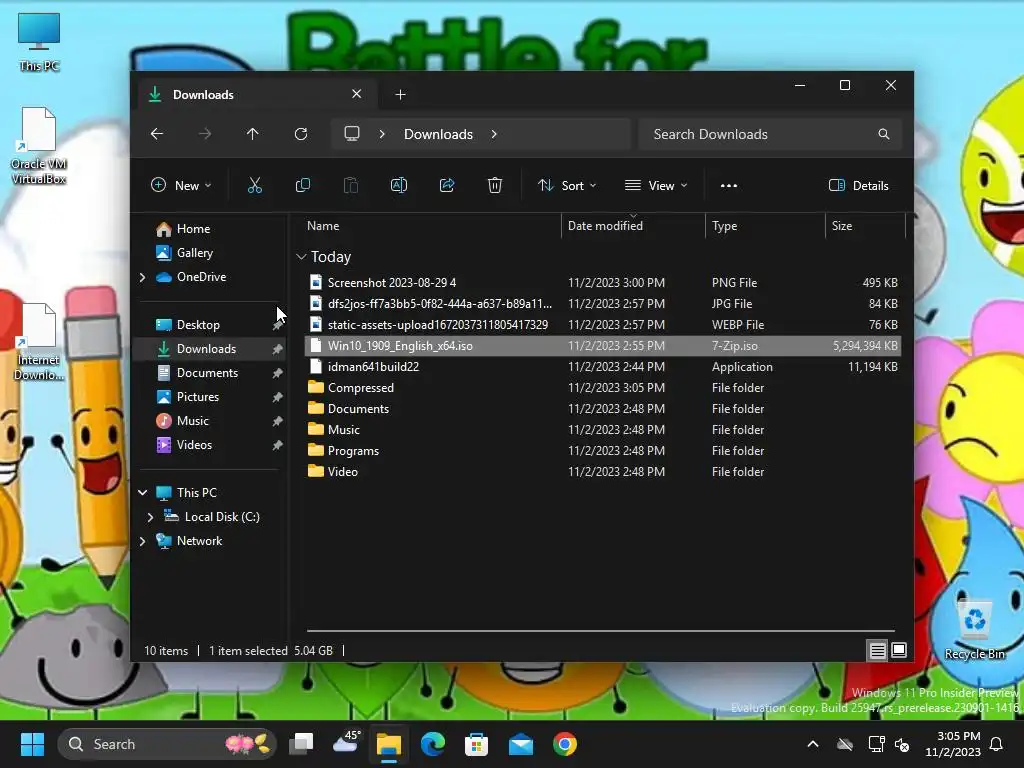1024x768 pixels.
Task: Collapse the Today group
Action: [301, 257]
